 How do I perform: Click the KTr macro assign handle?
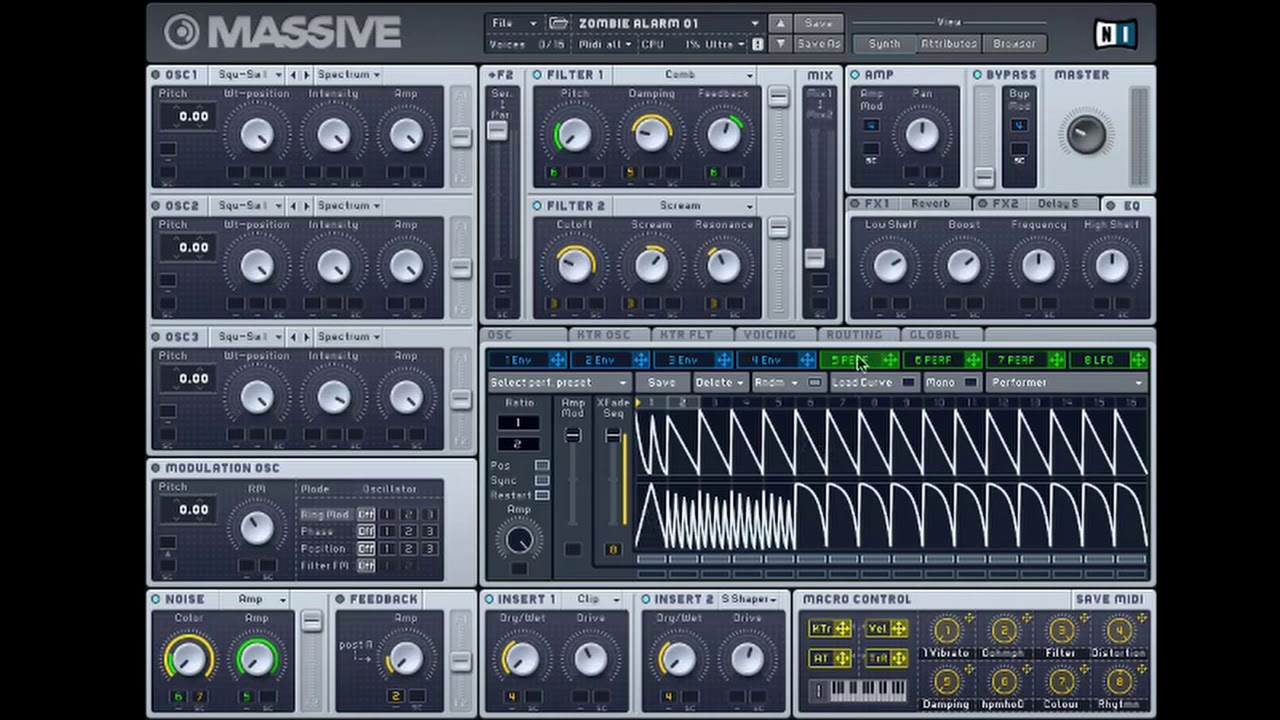click(x=843, y=629)
